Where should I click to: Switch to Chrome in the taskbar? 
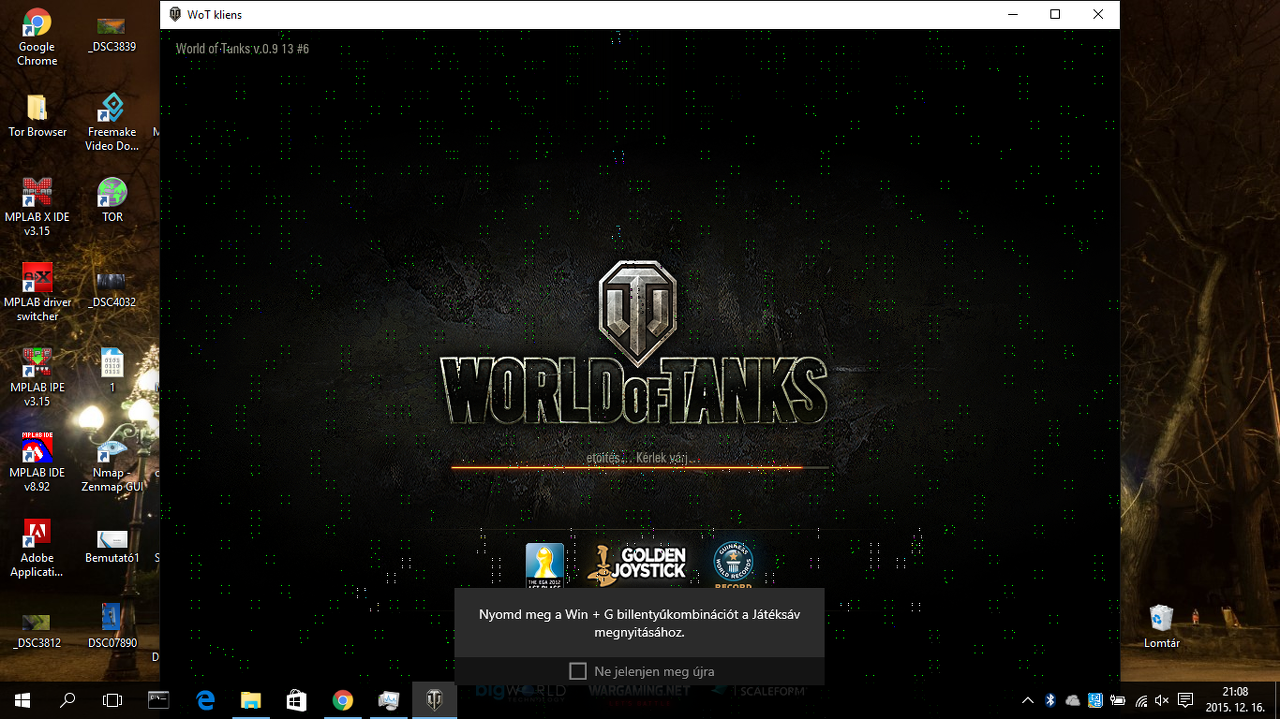pos(342,700)
